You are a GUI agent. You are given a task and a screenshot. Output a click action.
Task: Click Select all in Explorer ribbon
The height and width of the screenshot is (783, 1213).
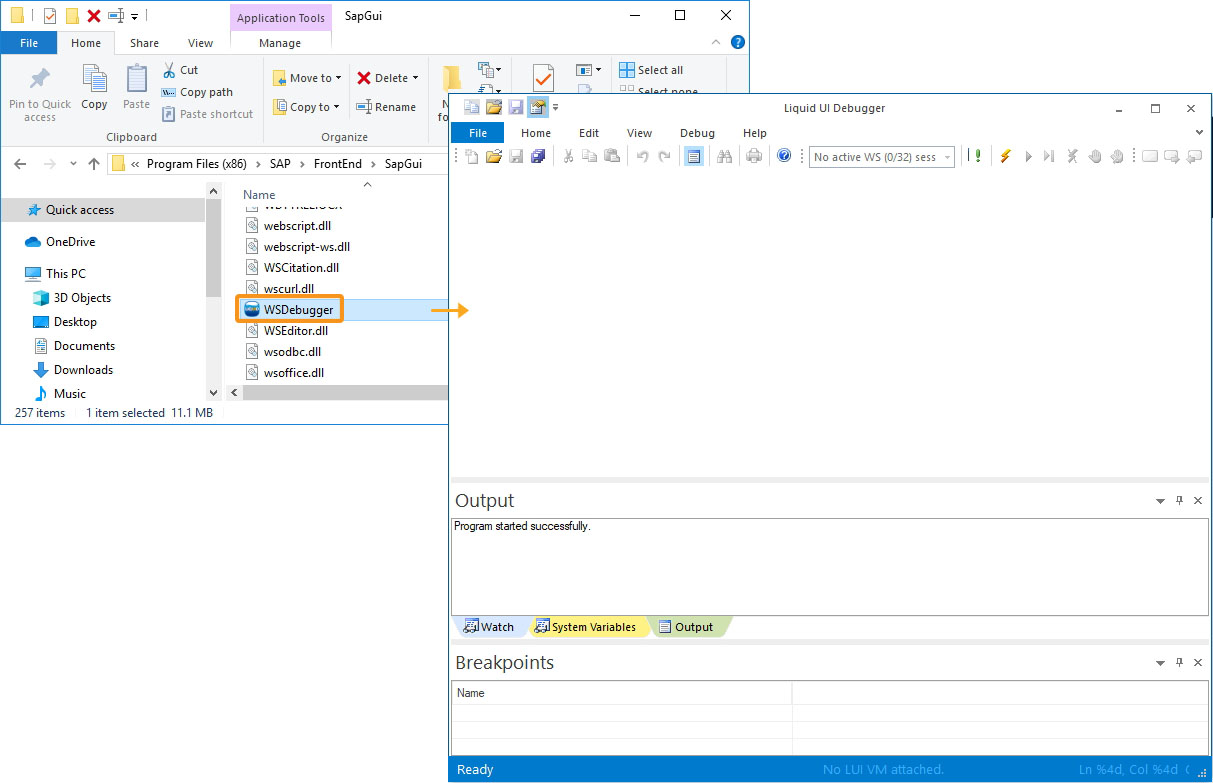(651, 70)
